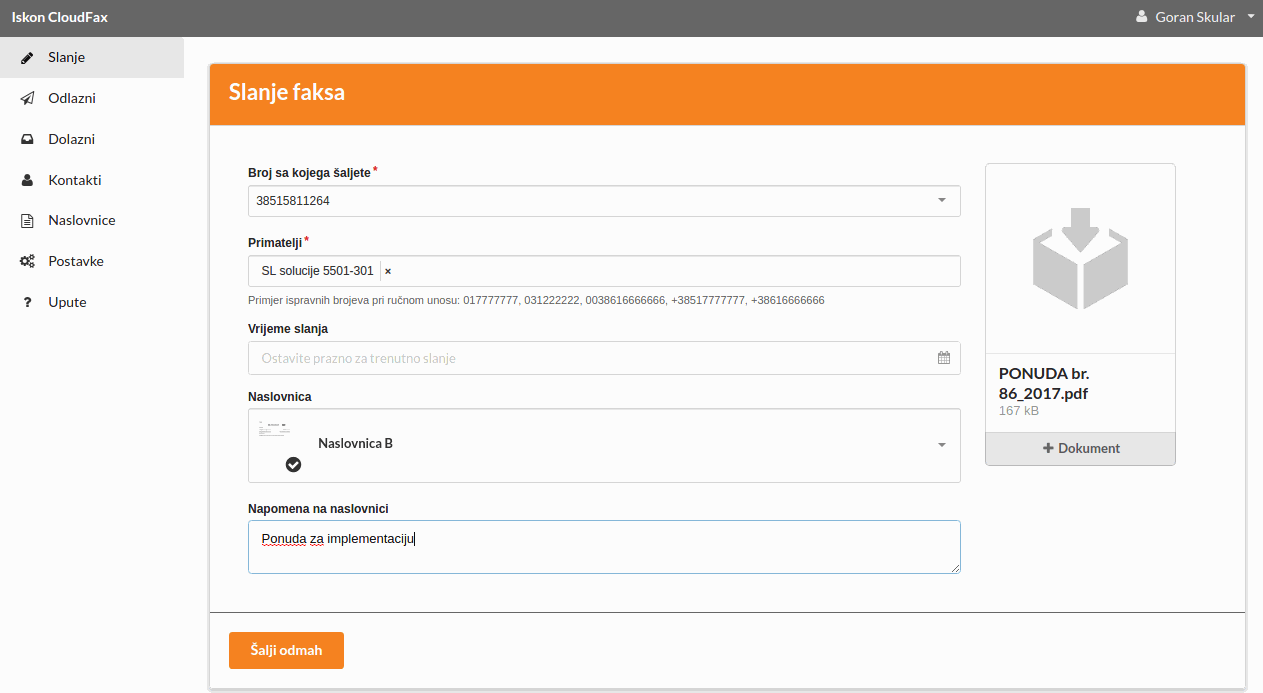Select Naslovnice in the sidebar
This screenshot has width=1263, height=693.
coord(80,220)
